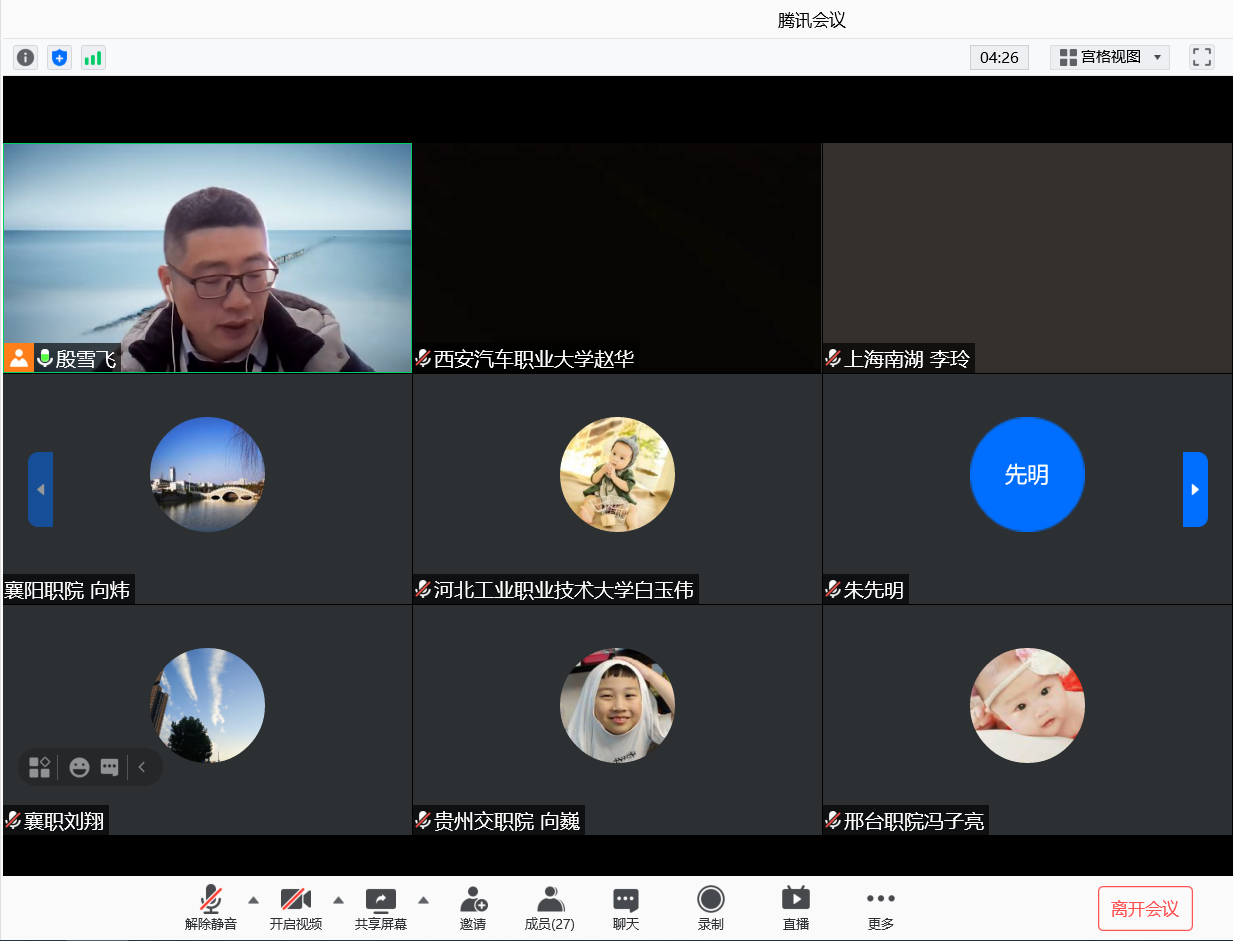Go to next page of participants
The width and height of the screenshot is (1233, 941).
coord(1195,489)
